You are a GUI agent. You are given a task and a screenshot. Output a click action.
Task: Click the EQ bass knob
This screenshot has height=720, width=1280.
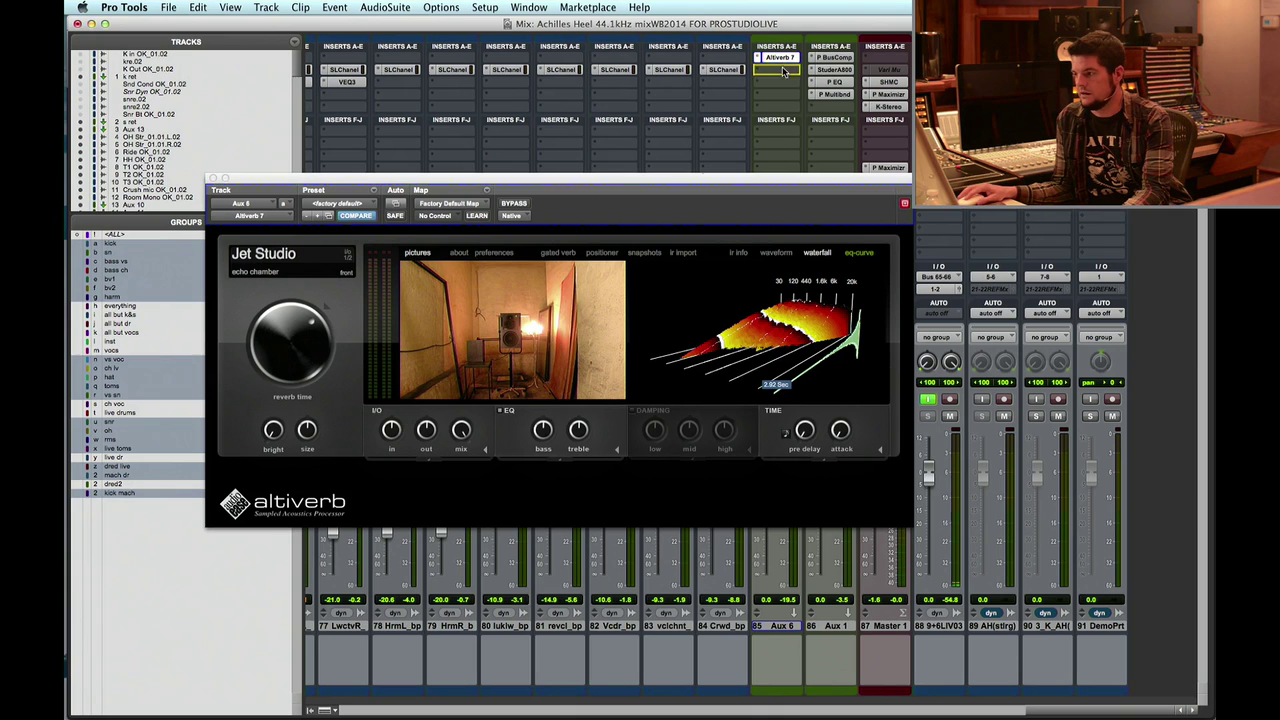[543, 429]
